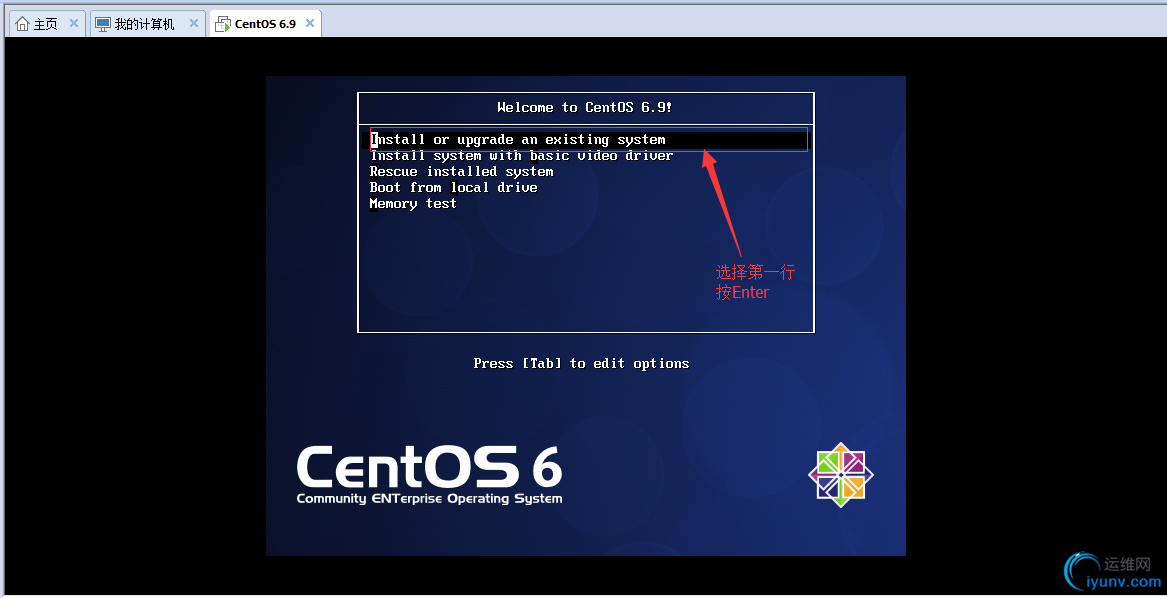Click Community ENTerprise Operating System tagline
Screen dimensions: 1167x598
429,499
